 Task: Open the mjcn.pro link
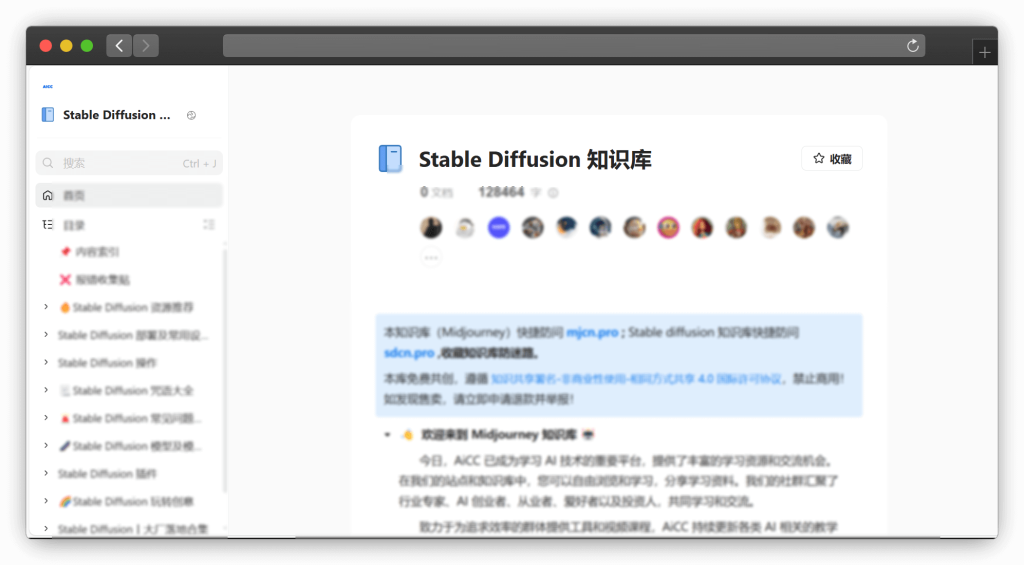tap(592, 332)
